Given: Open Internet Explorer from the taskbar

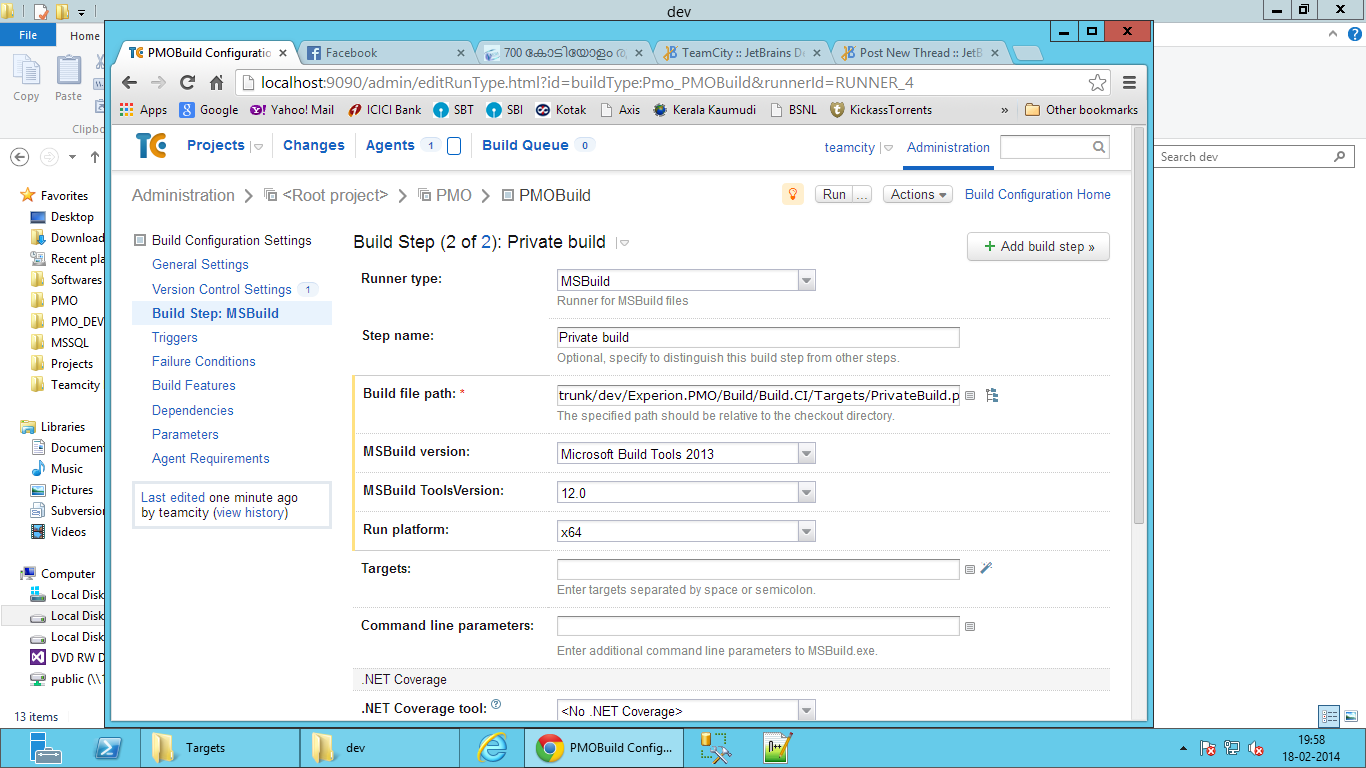Looking at the screenshot, I should (492, 748).
